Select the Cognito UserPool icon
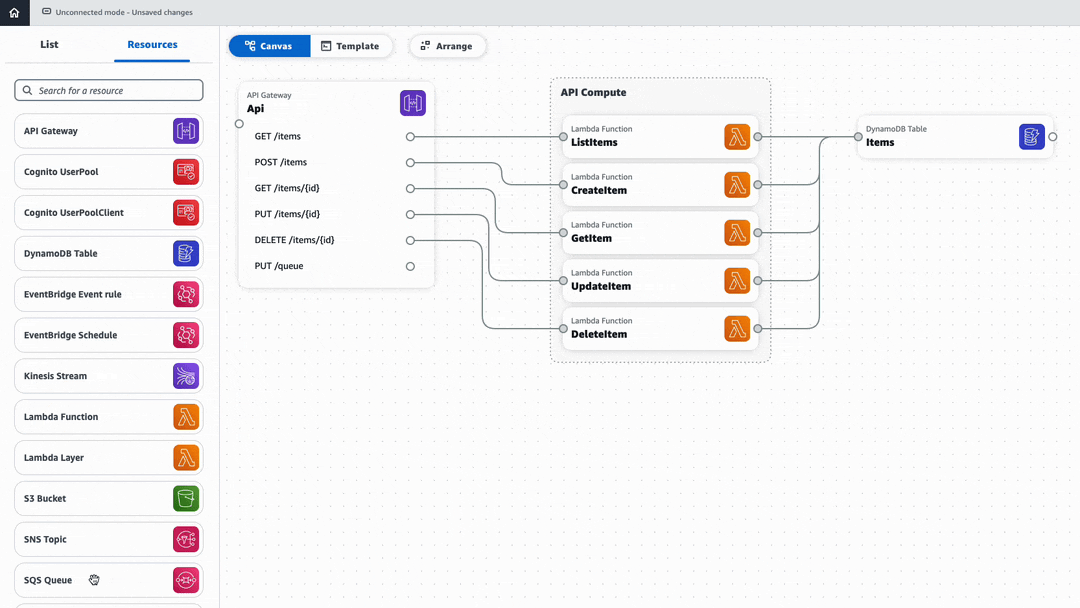Image resolution: width=1080 pixels, height=608 pixels. coord(186,171)
